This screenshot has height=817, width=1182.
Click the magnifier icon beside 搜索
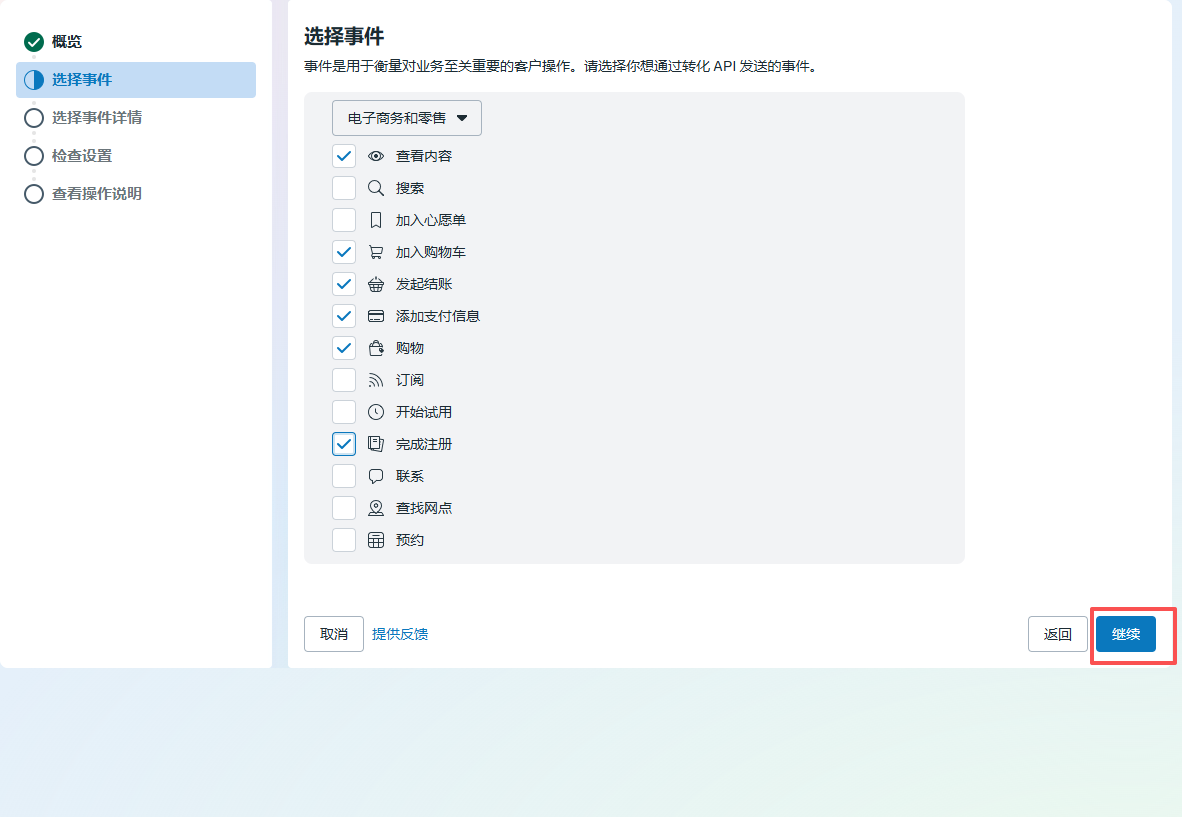[376, 188]
